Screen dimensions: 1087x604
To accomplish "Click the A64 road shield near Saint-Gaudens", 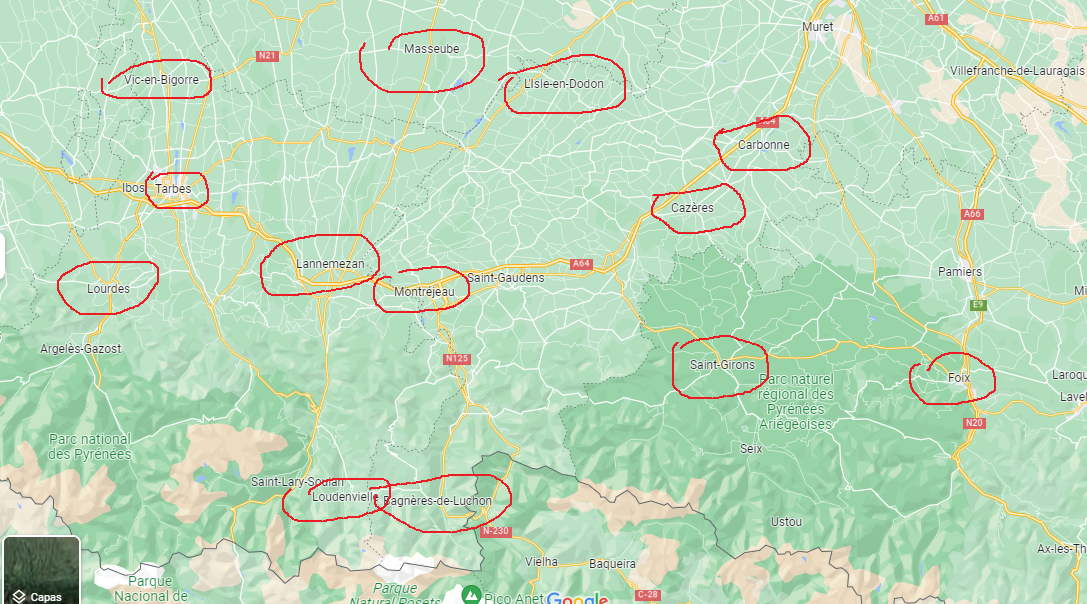I will tap(581, 264).
